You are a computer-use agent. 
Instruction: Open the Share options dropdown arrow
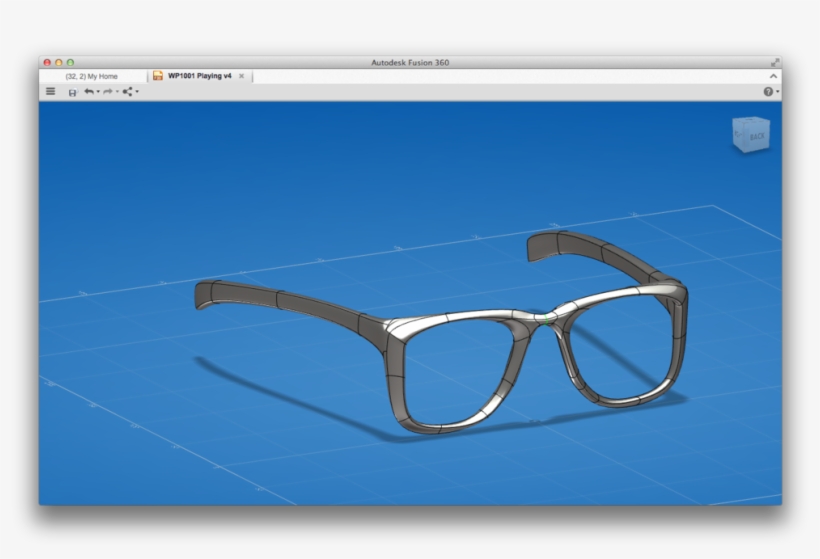[137, 92]
